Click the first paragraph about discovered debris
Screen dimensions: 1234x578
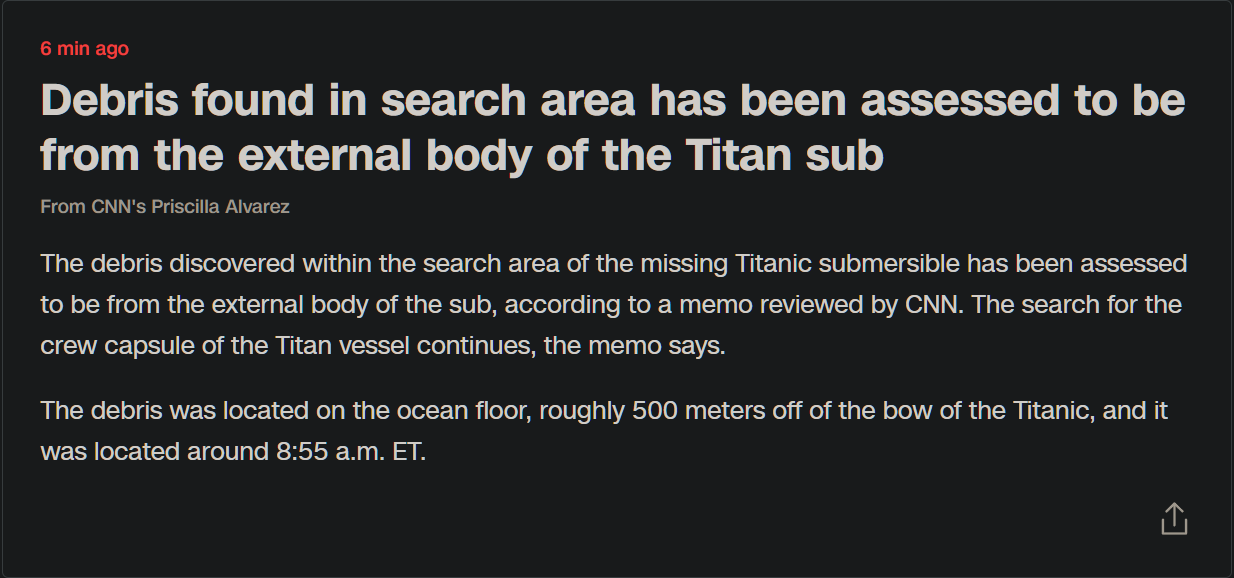[612, 305]
